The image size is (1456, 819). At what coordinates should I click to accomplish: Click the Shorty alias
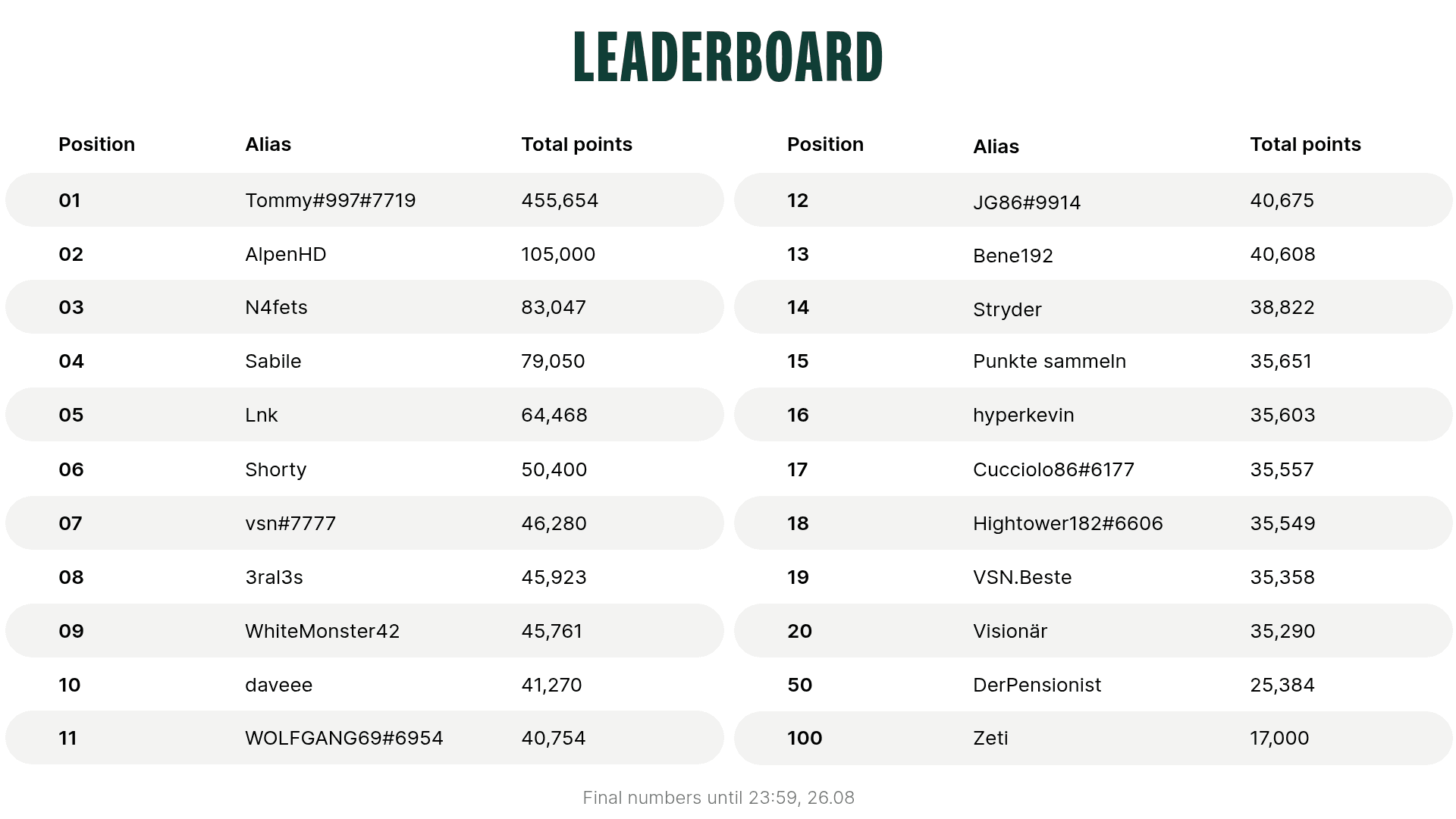(276, 470)
